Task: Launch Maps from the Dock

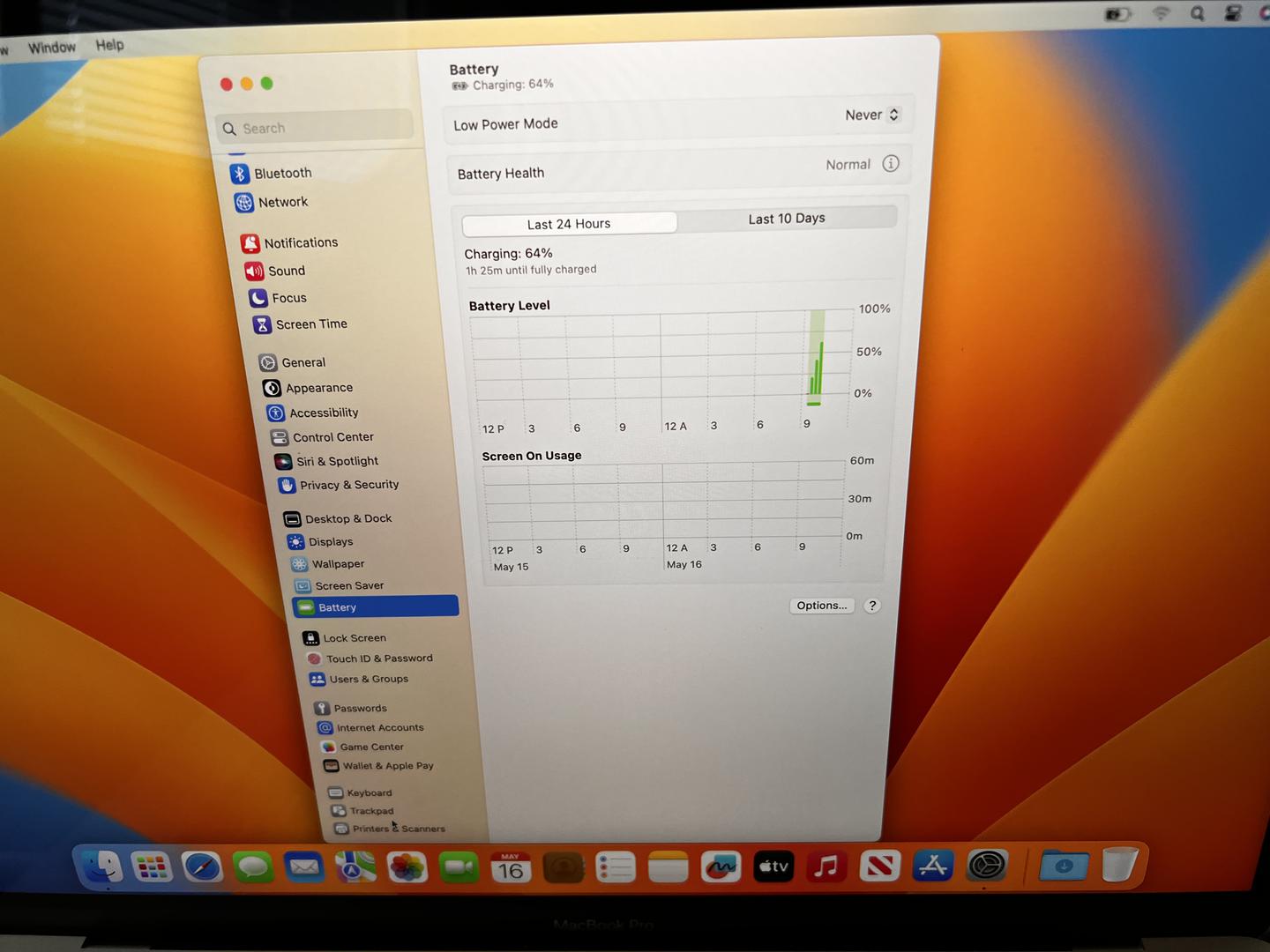Action: point(355,867)
